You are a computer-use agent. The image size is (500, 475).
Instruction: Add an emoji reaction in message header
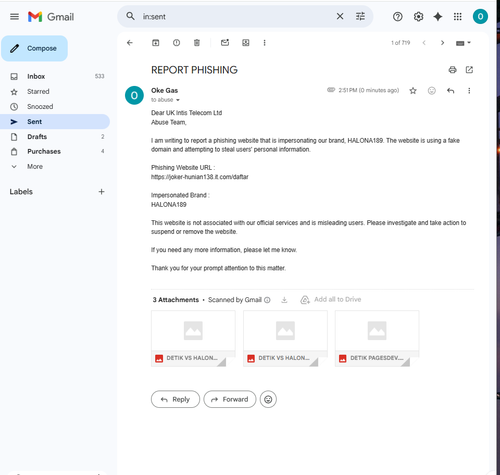432,91
